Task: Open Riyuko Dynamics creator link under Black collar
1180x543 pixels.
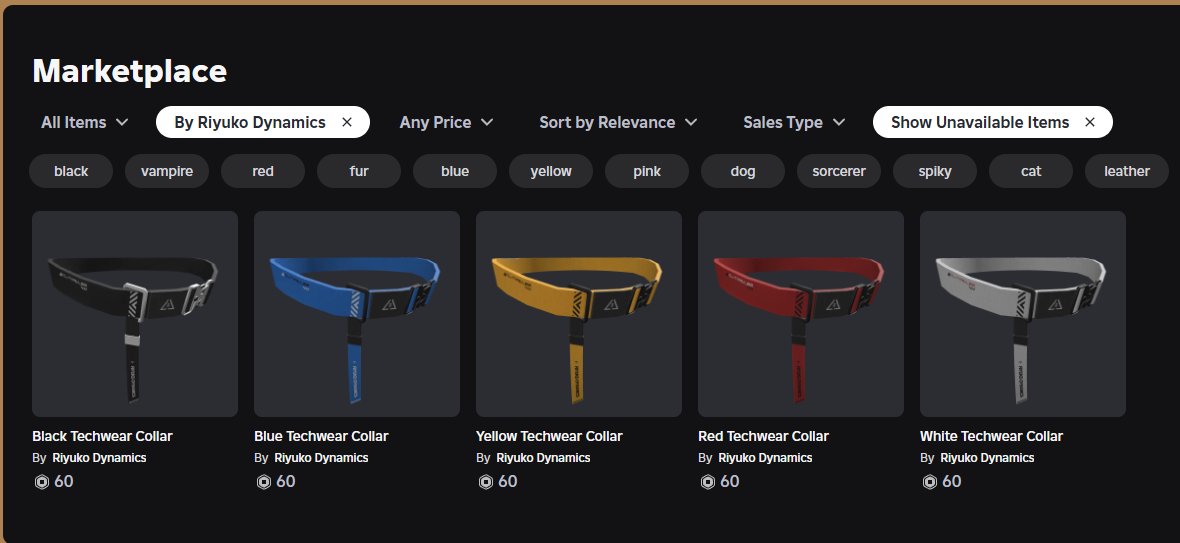Action: [x=99, y=458]
